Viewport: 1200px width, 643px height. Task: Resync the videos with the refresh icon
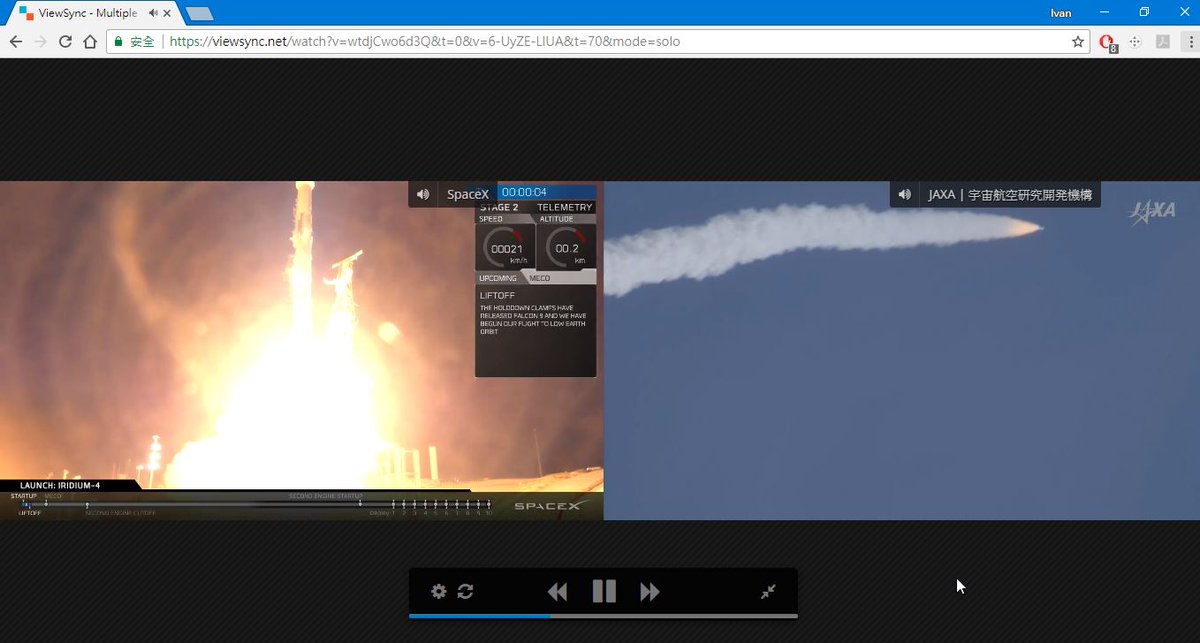(465, 591)
